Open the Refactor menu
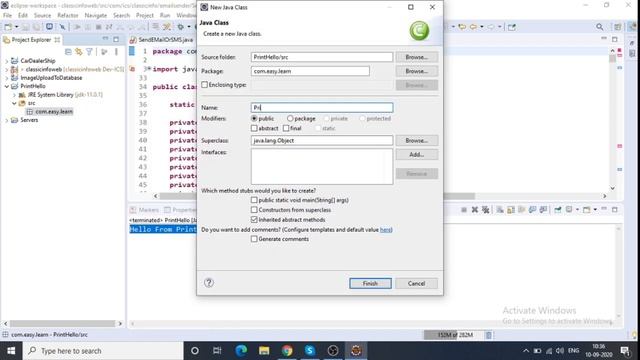Image resolution: width=640 pixels, height=360 pixels. [x=68, y=15]
